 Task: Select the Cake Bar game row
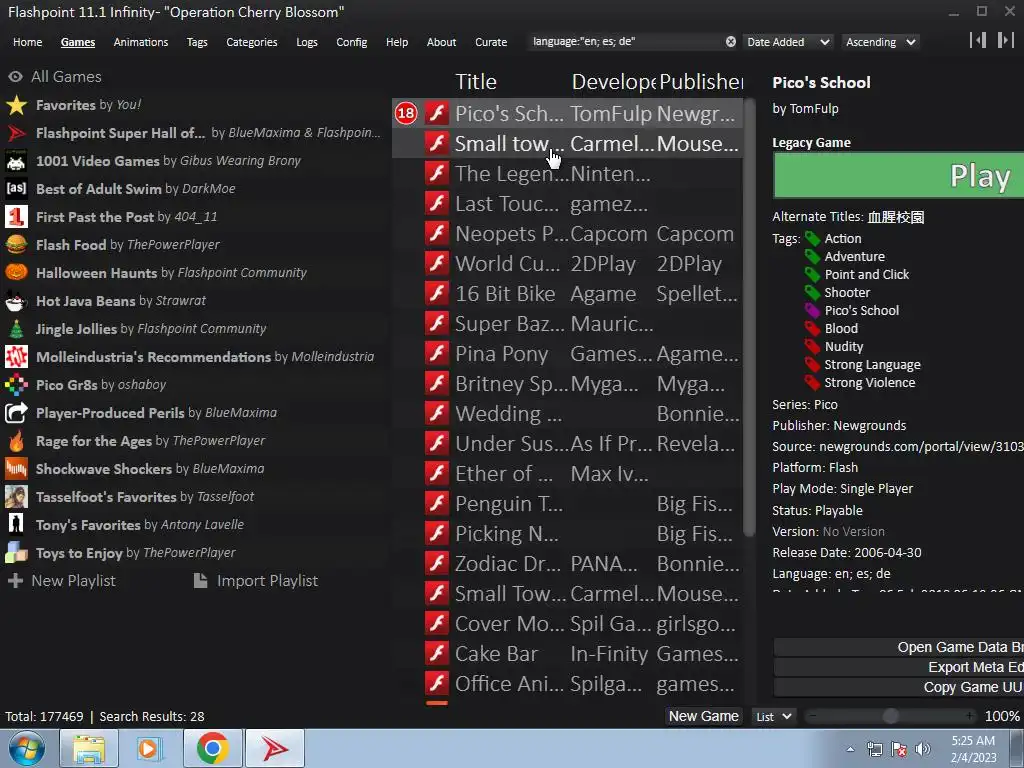click(x=567, y=654)
